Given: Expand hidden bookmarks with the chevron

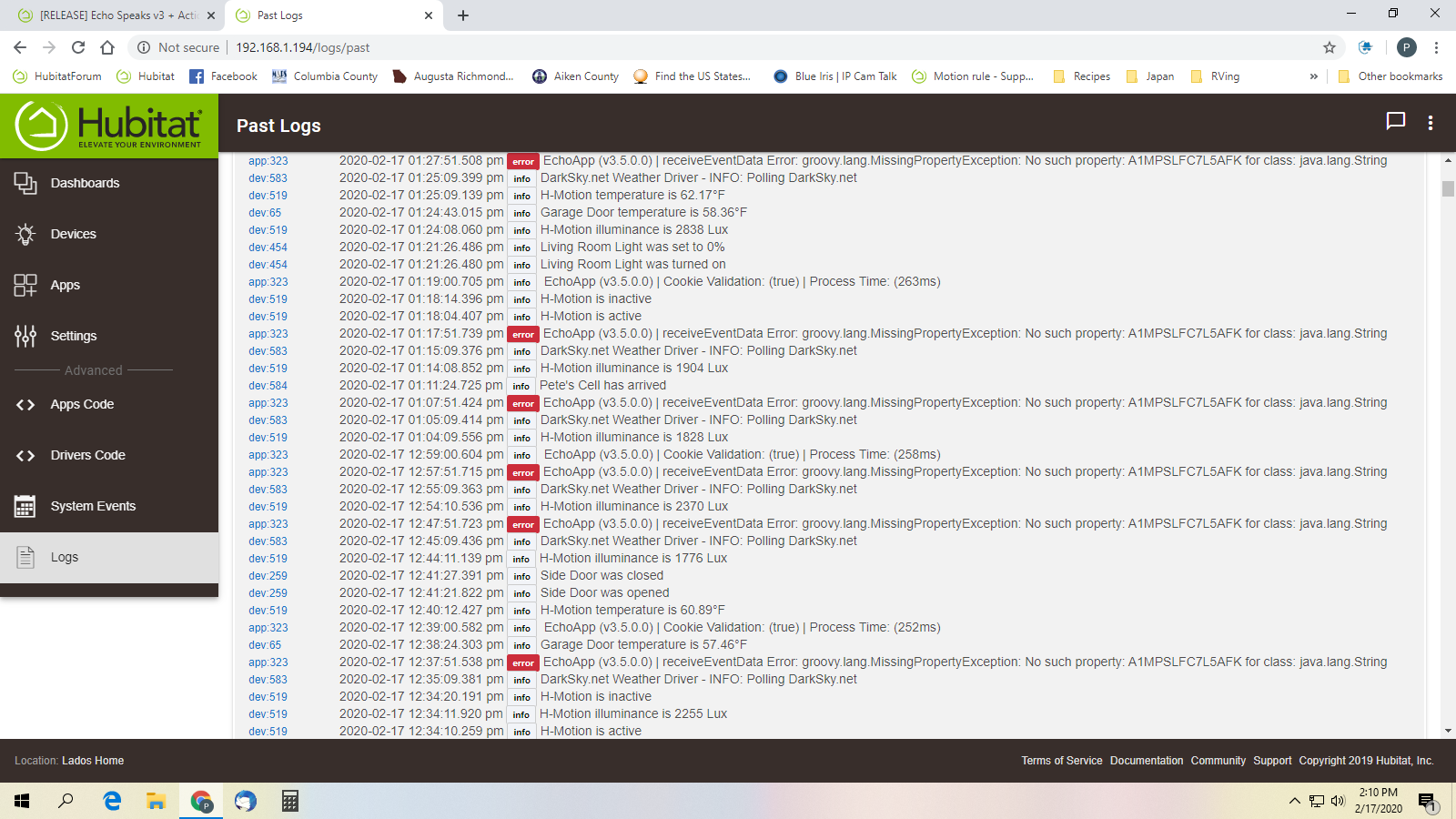Looking at the screenshot, I should point(1313,76).
